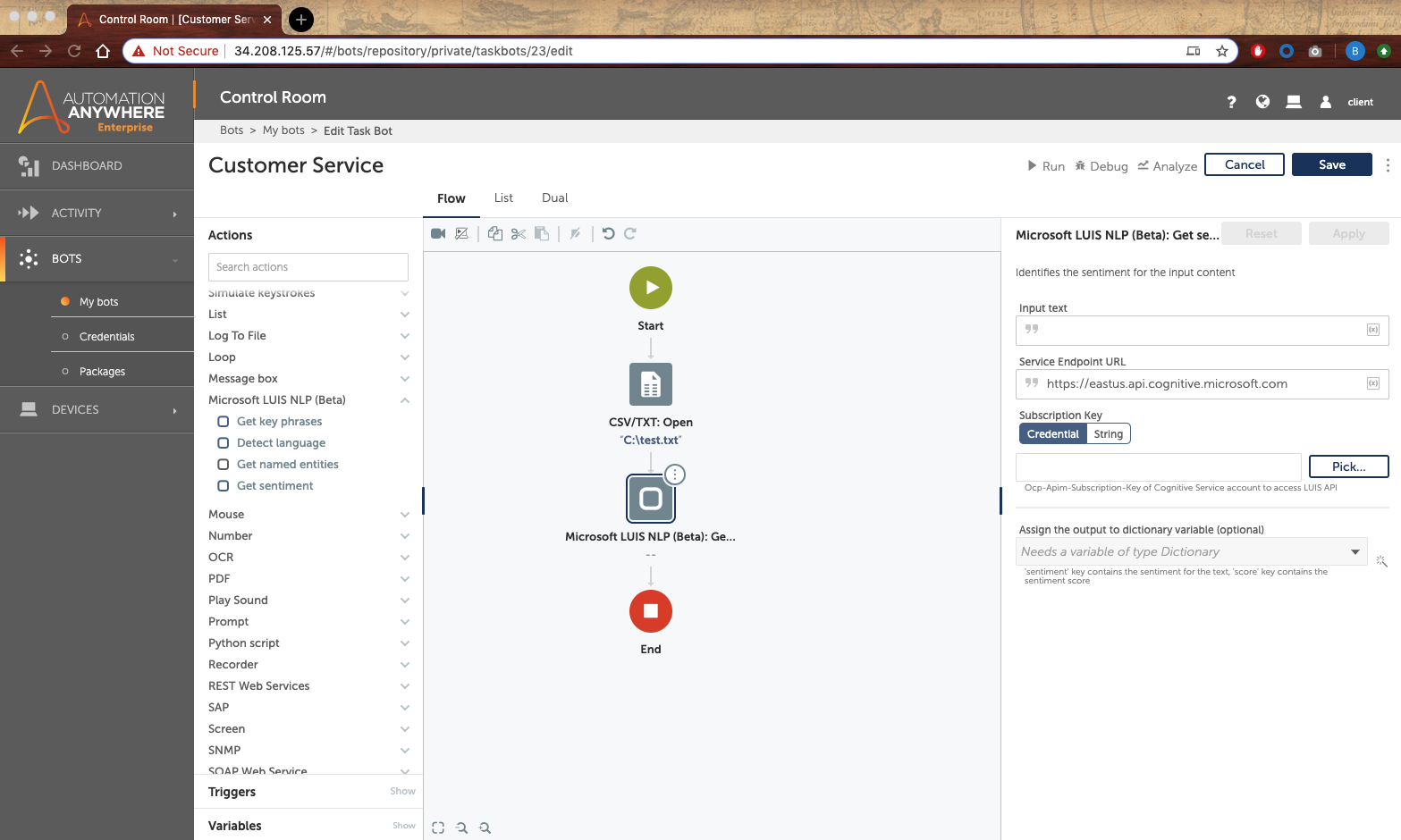
Task: Show the Variables panel
Action: tap(403, 826)
